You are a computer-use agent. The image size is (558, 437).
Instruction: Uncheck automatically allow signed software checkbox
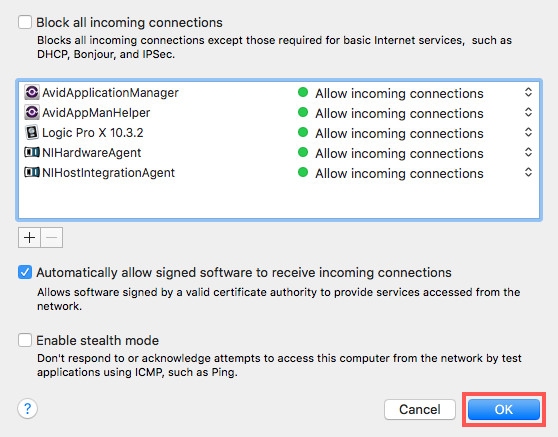25,272
